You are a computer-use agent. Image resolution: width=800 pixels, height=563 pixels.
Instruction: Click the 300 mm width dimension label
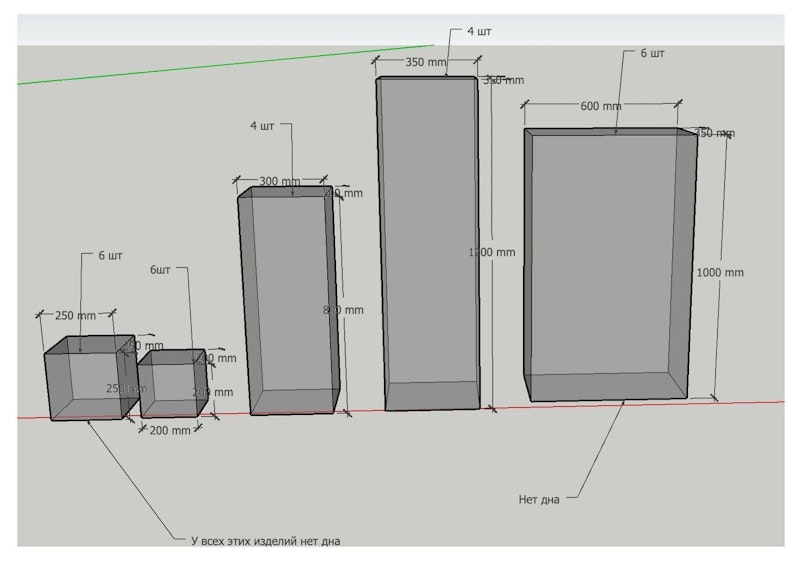(279, 182)
